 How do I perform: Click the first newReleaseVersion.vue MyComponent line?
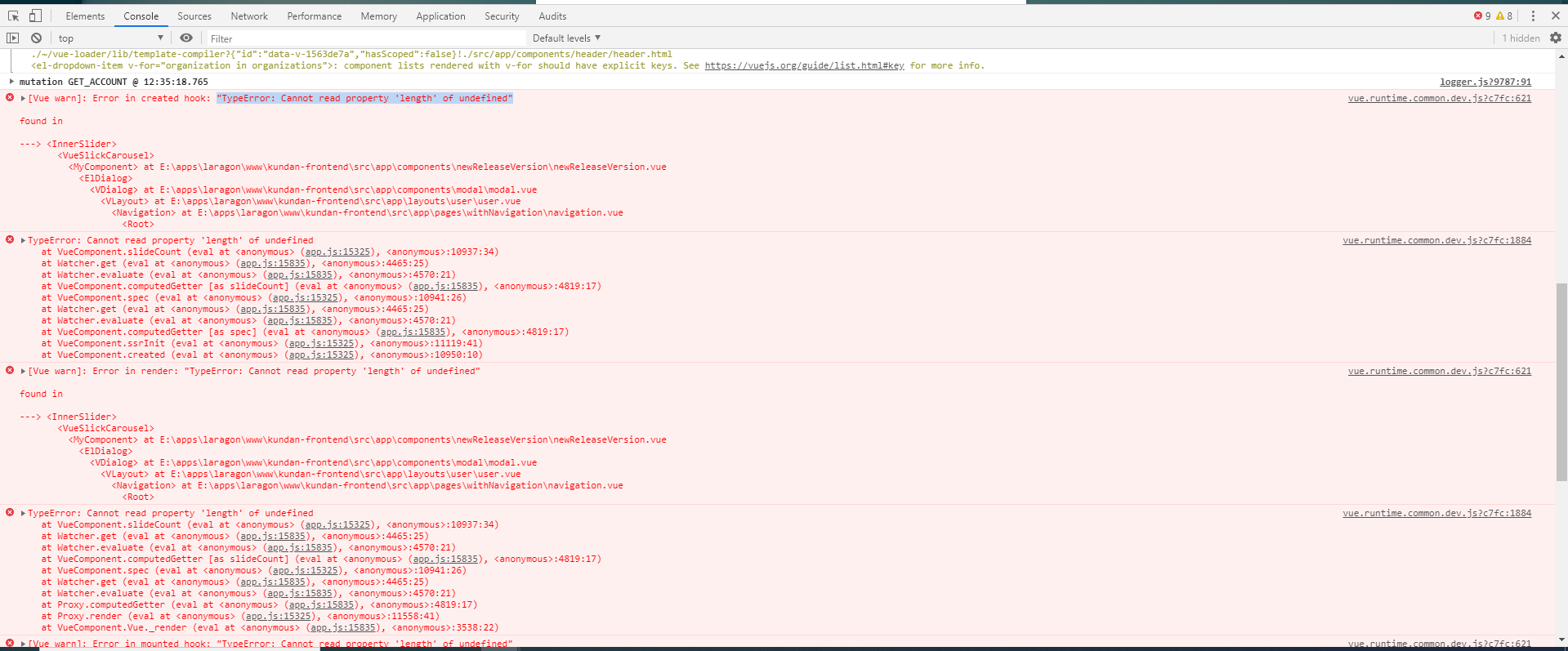click(368, 167)
